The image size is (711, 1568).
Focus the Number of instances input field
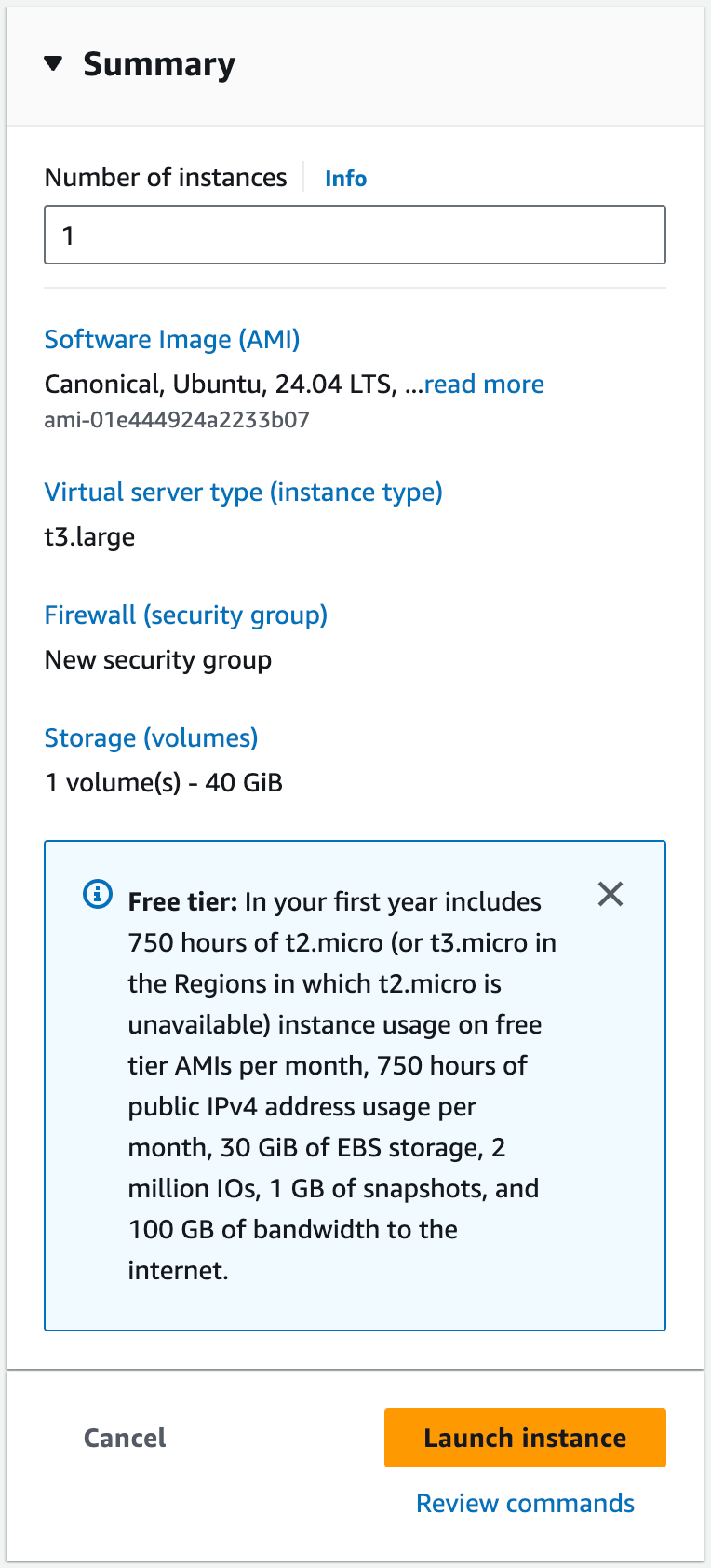[x=355, y=235]
